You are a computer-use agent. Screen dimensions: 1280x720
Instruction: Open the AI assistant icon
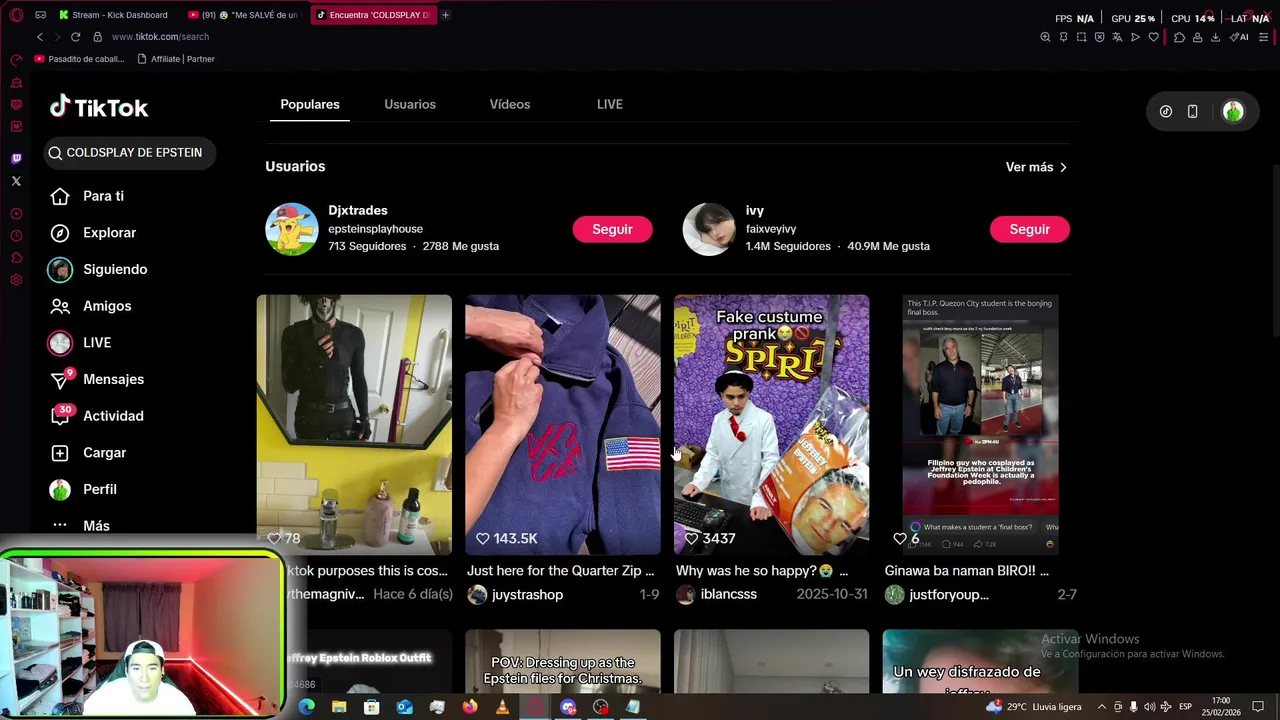click(x=1239, y=37)
